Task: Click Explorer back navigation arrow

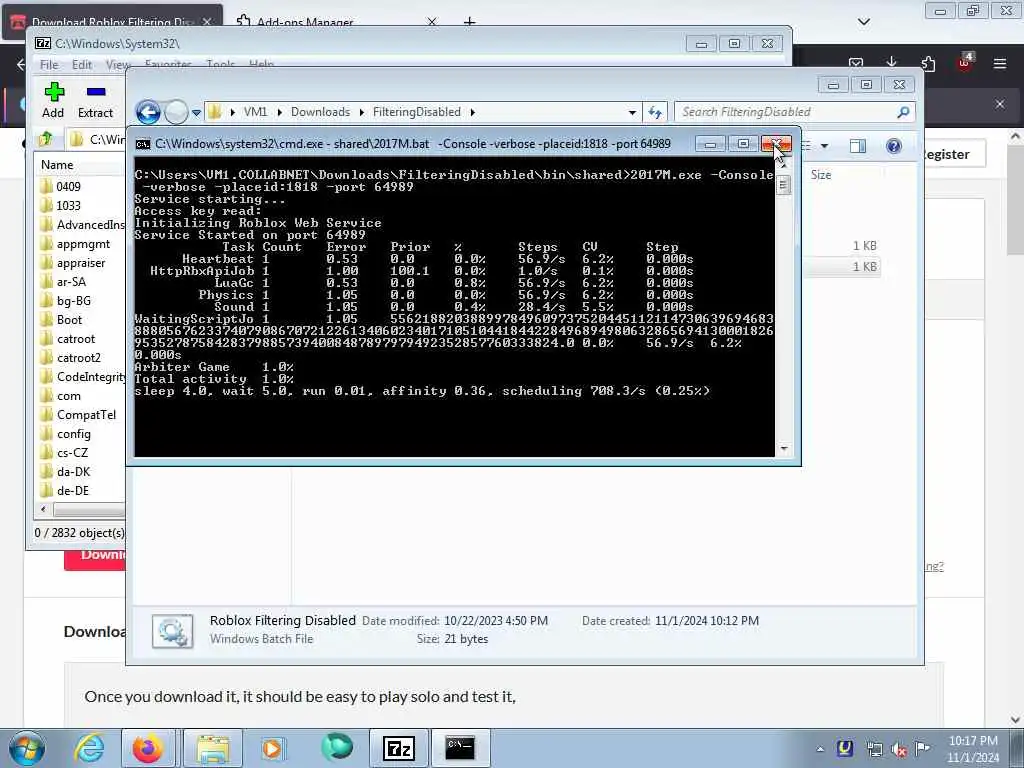Action: [x=148, y=112]
